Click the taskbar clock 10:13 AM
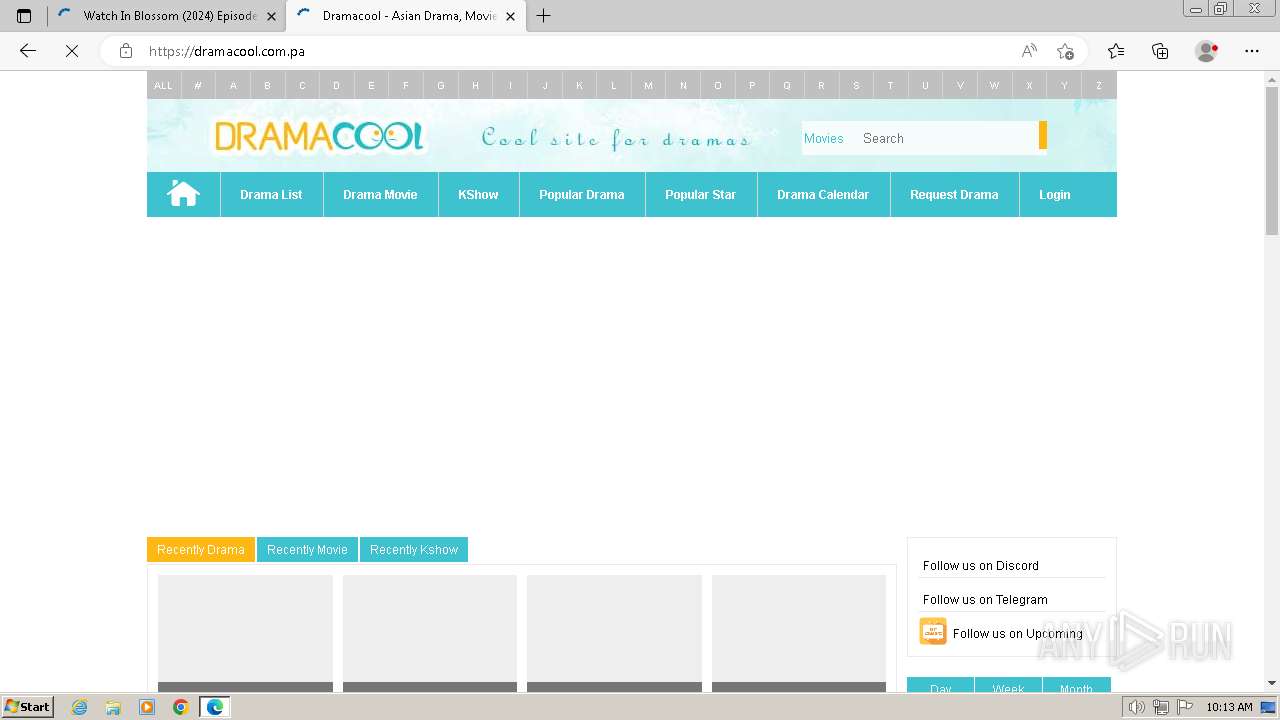Viewport: 1280px width, 720px height. pos(1229,707)
